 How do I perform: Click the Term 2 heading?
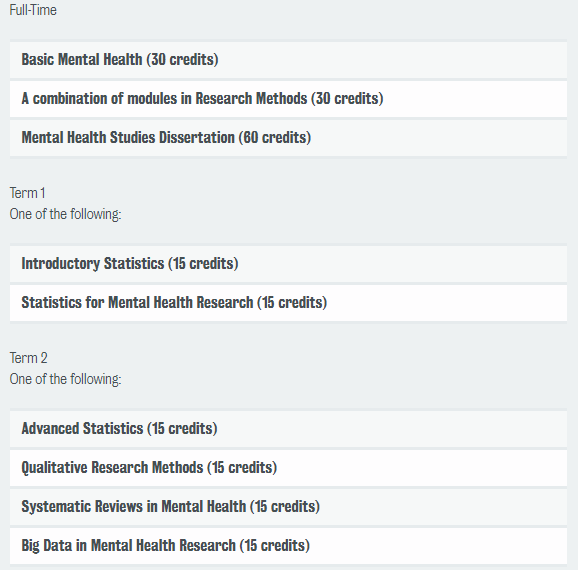(x=28, y=358)
